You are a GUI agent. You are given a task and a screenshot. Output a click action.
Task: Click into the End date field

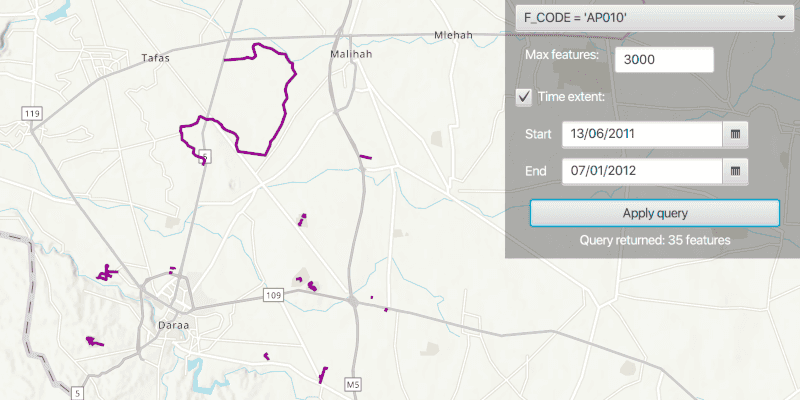tap(640, 172)
